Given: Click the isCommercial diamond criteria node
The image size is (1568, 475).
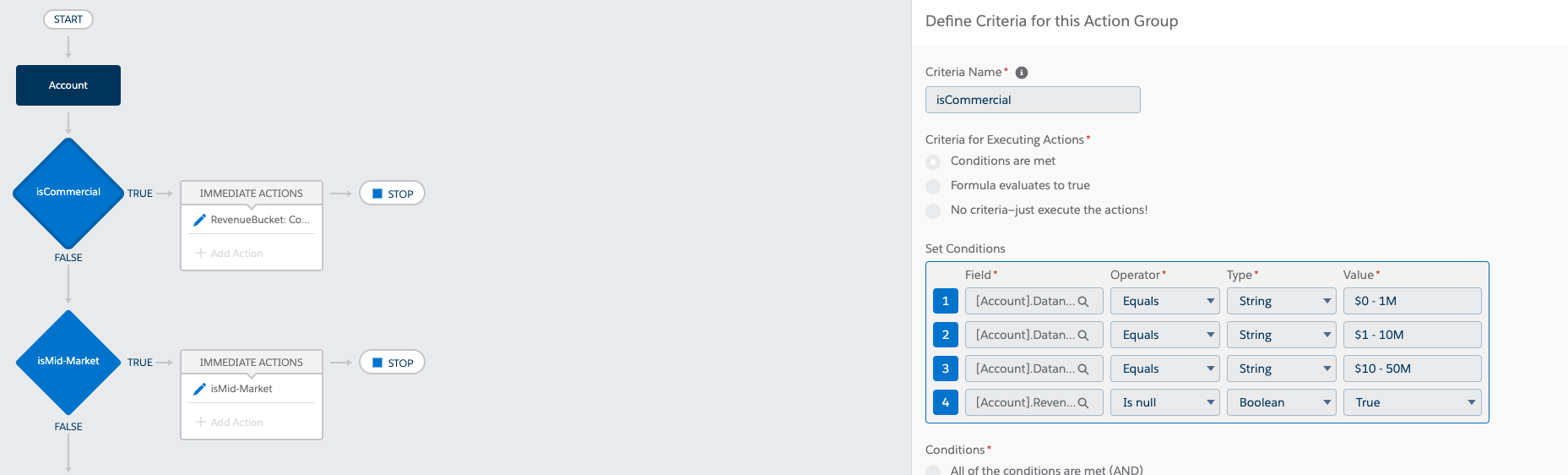Looking at the screenshot, I should (68, 193).
